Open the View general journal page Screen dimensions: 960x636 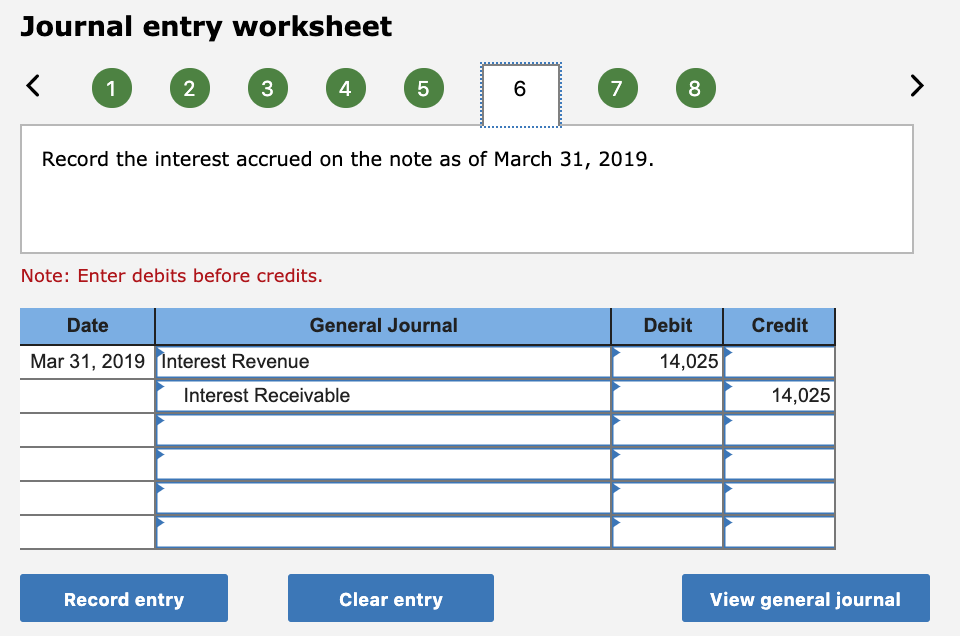click(806, 599)
